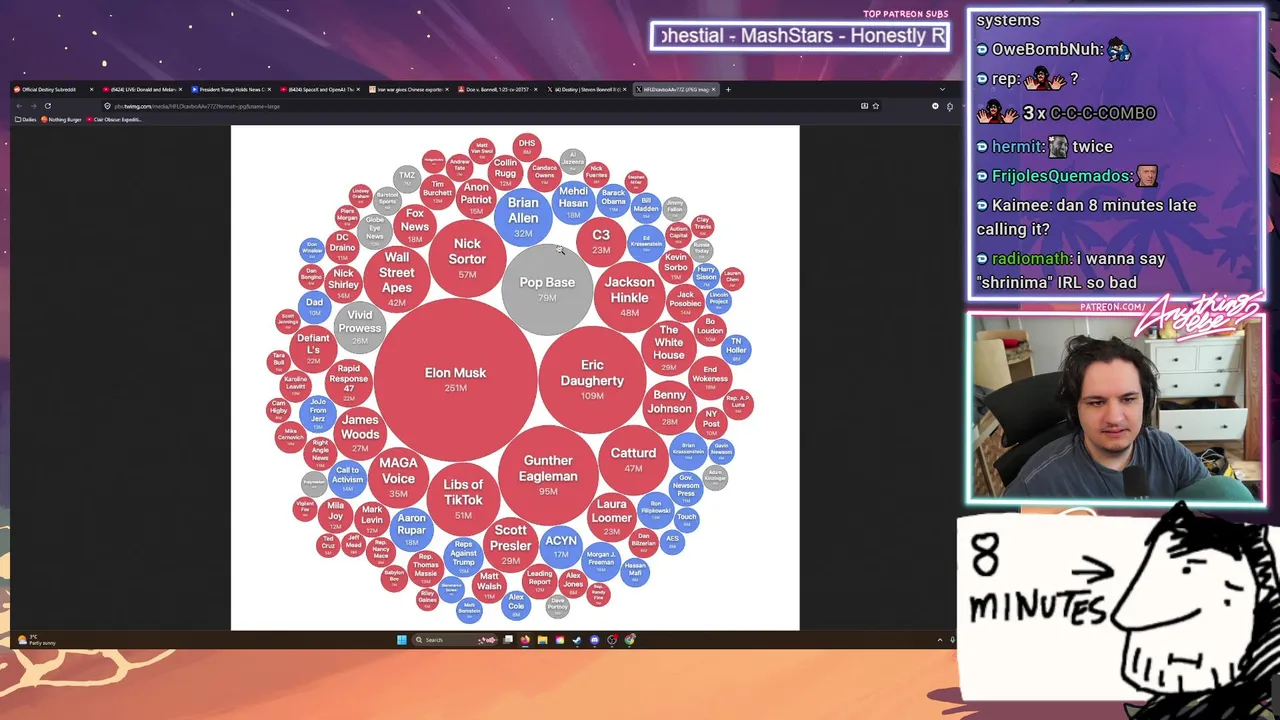This screenshot has height=720, width=1280.
Task: Launch Steam from the taskbar
Action: [x=577, y=640]
